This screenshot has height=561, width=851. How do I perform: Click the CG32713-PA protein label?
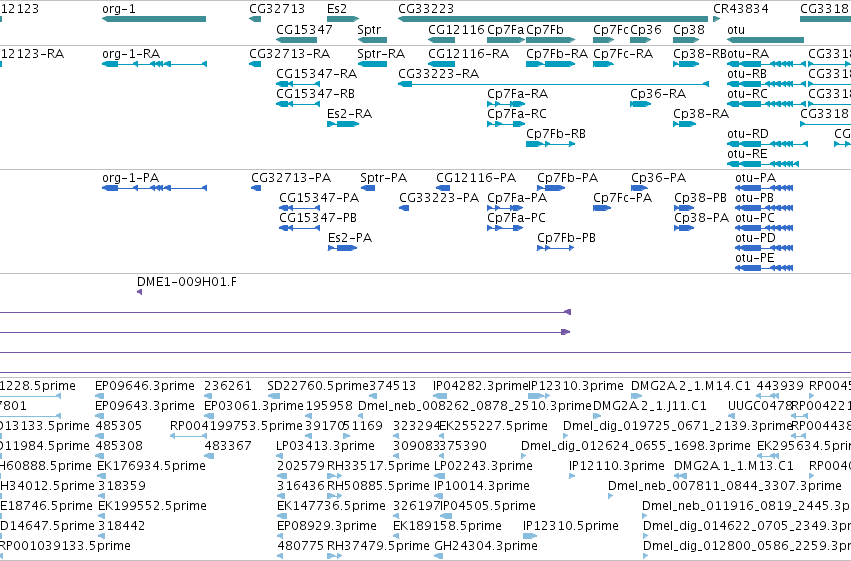click(x=291, y=178)
